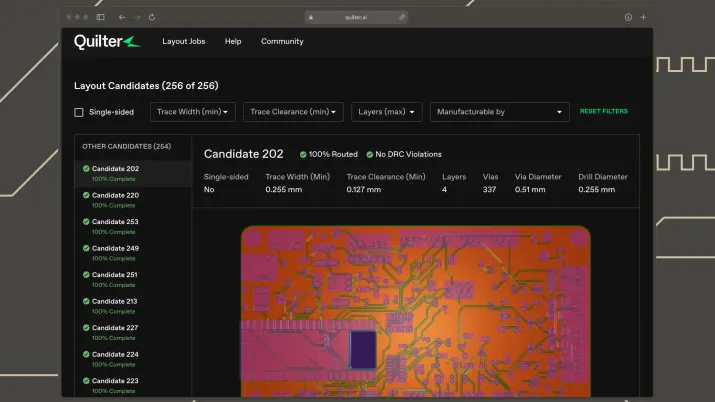Click the No DRC Violations badge

404,155
